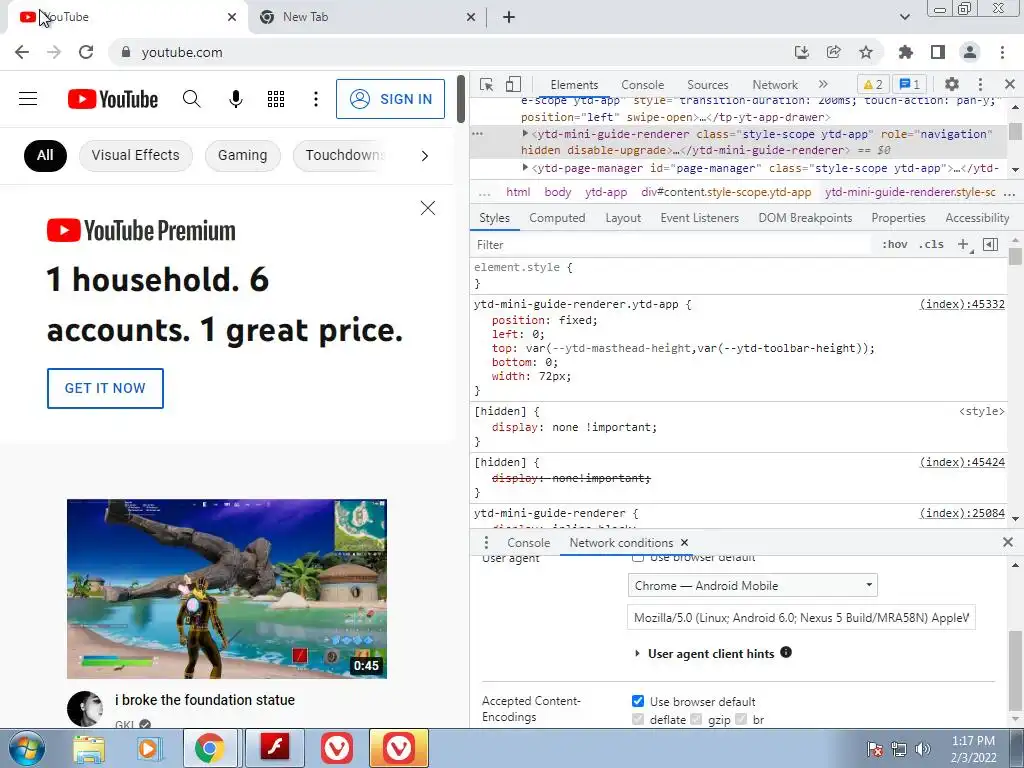
Task: Select the Visual Effects chip
Action: [x=135, y=155]
